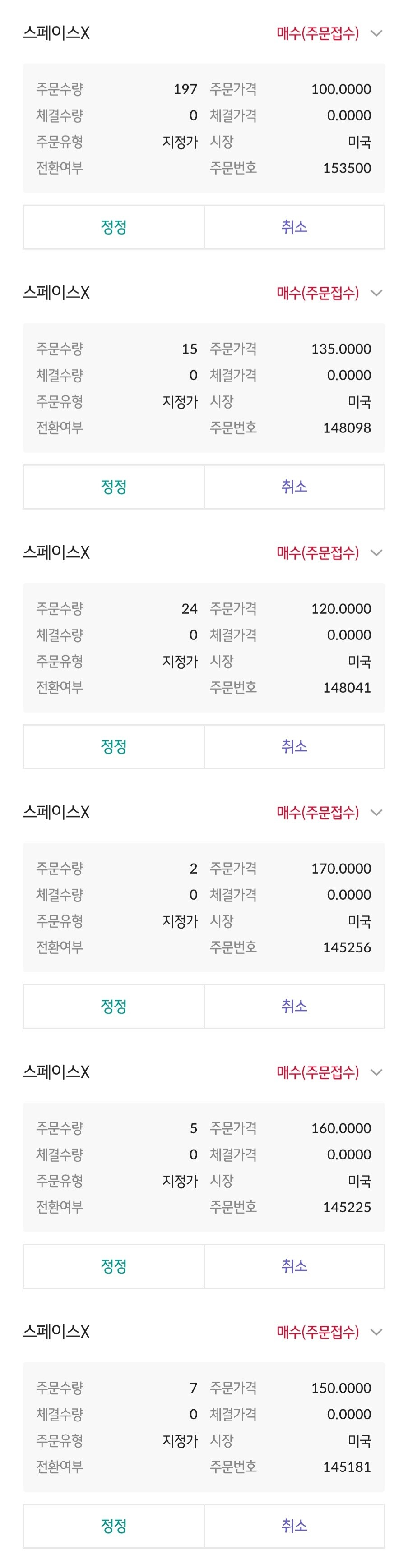Expand order 145225 details chevron
Screen dimensions: 408x1568
click(x=376, y=1072)
